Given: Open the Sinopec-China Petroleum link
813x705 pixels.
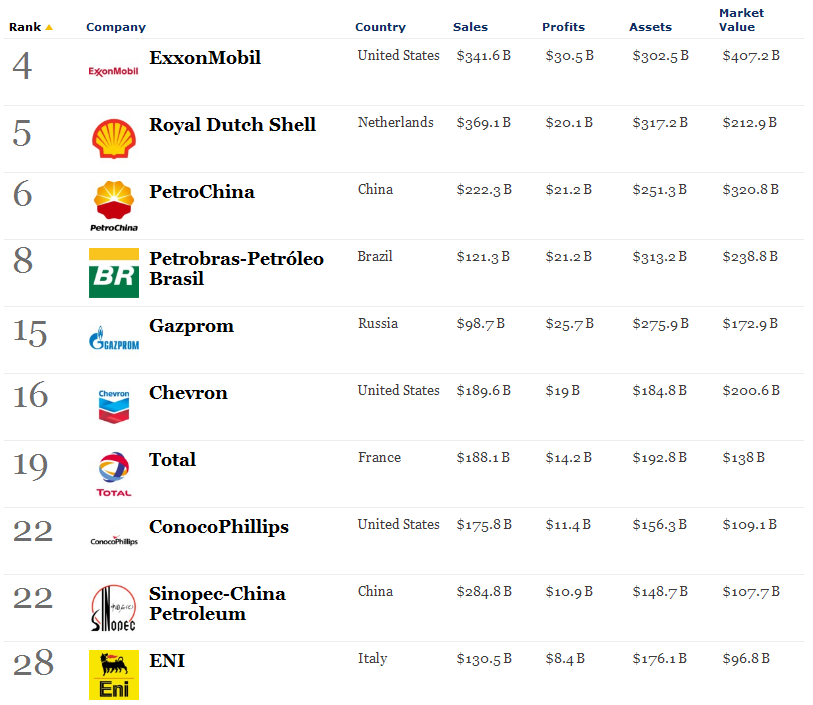Looking at the screenshot, I should point(217,603).
